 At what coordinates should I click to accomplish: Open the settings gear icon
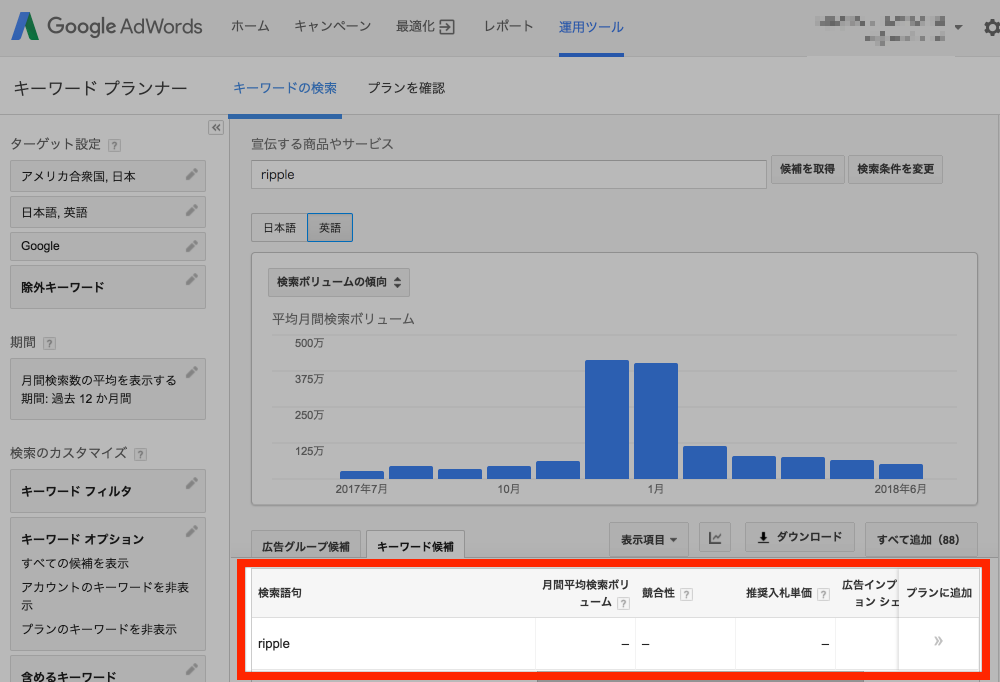(x=992, y=27)
